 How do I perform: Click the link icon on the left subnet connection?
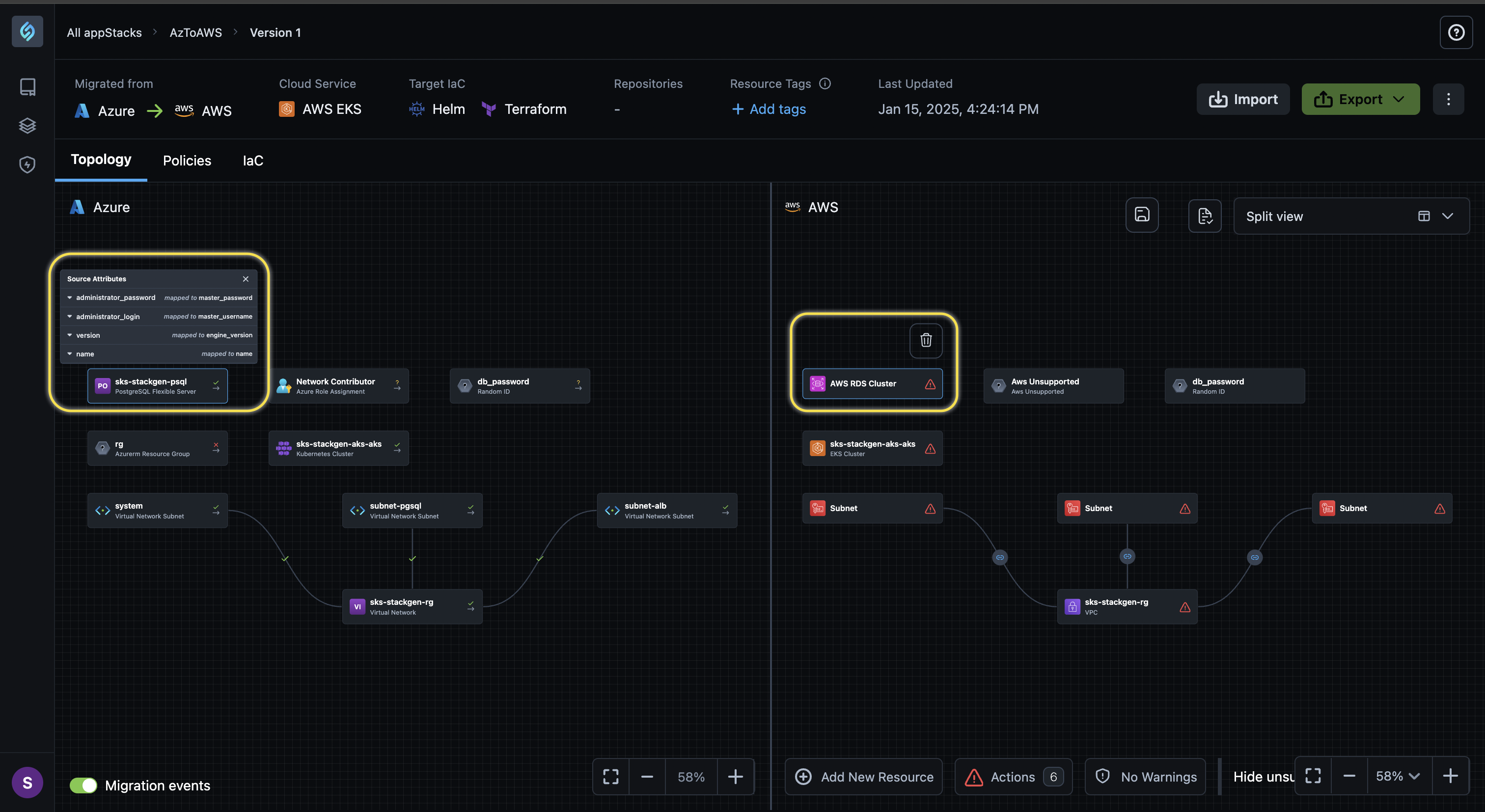[1000, 557]
